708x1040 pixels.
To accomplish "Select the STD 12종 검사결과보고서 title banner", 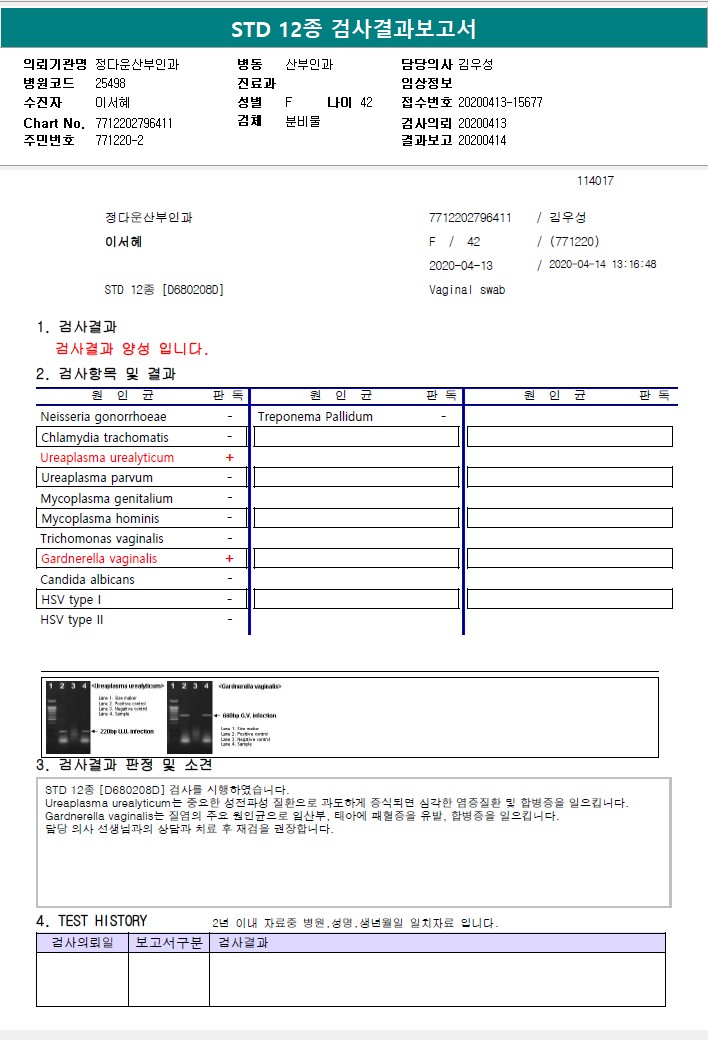I will pyautogui.click(x=354, y=29).
